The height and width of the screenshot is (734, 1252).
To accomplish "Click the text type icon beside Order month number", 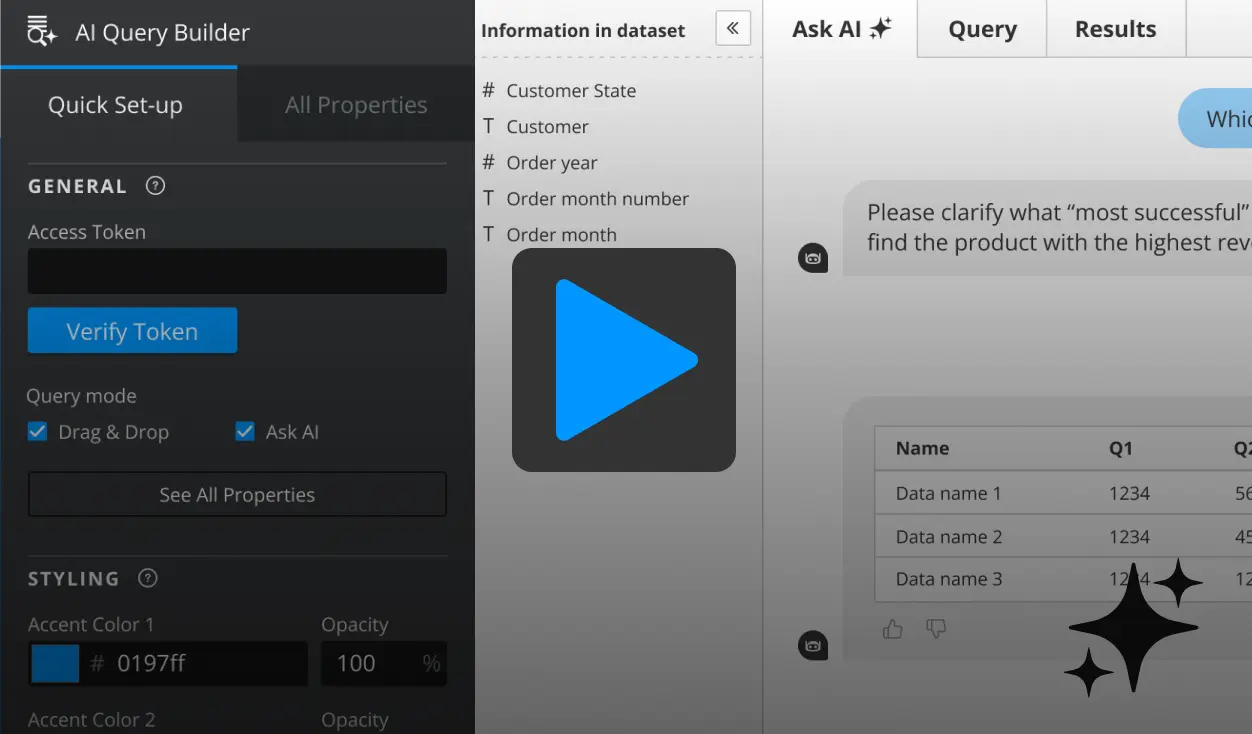I will click(488, 198).
